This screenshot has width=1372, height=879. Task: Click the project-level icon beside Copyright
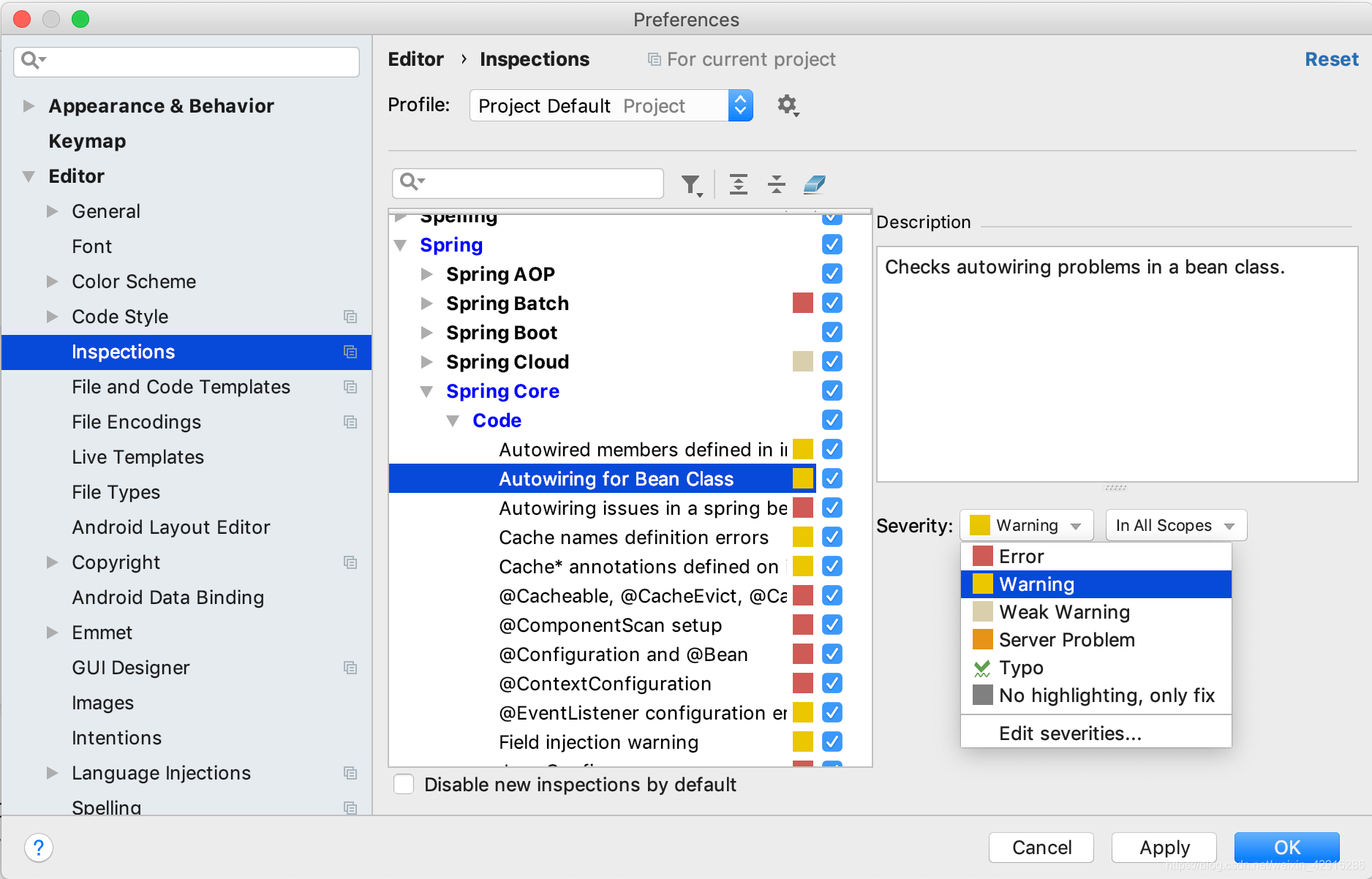click(x=350, y=562)
